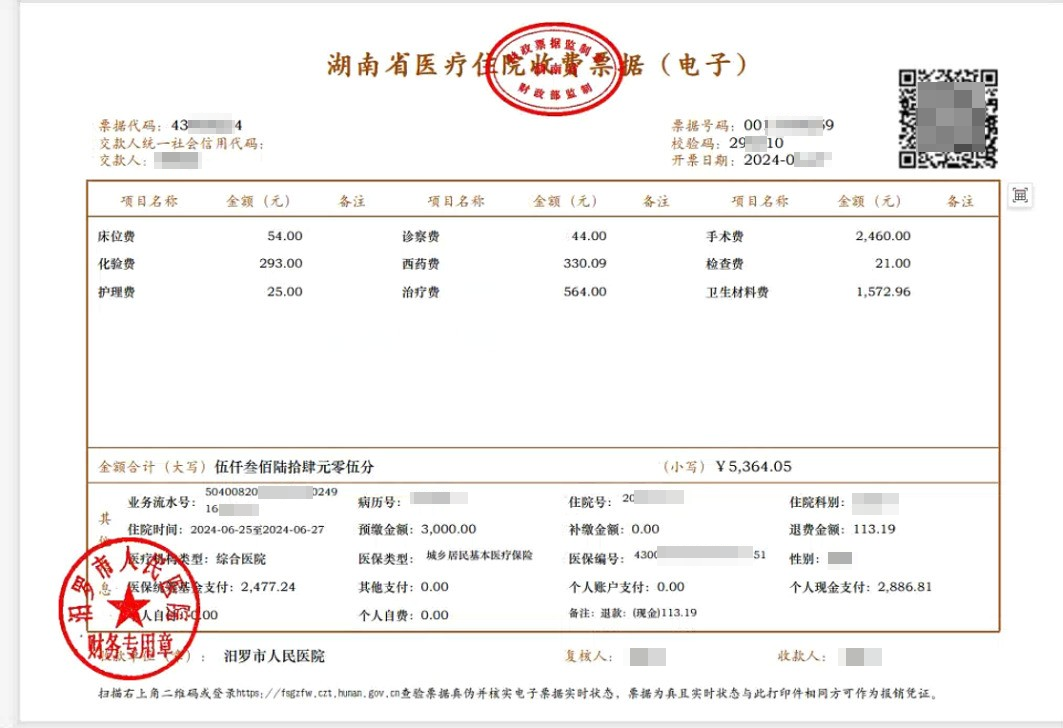Select the amount 564.00

(x=585, y=291)
